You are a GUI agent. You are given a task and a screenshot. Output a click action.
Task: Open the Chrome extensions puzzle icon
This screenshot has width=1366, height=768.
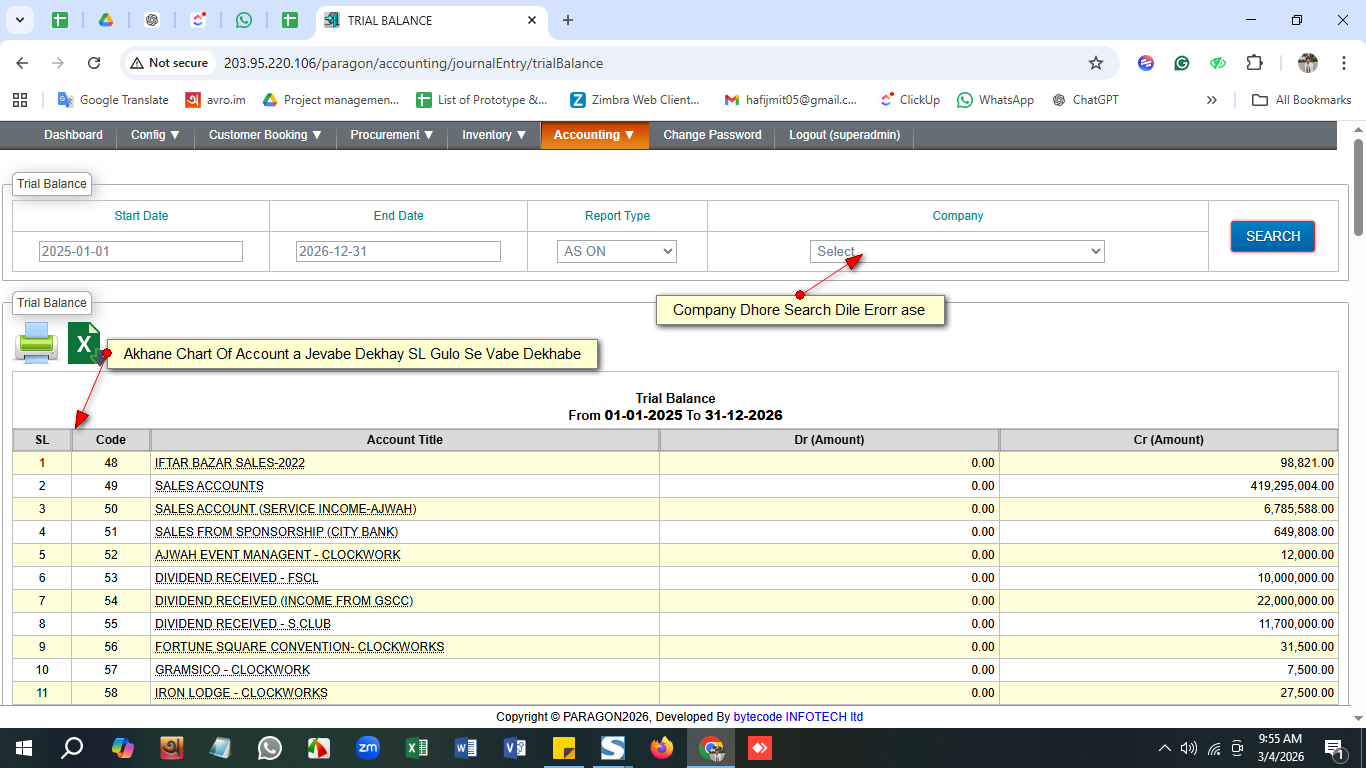(1254, 63)
